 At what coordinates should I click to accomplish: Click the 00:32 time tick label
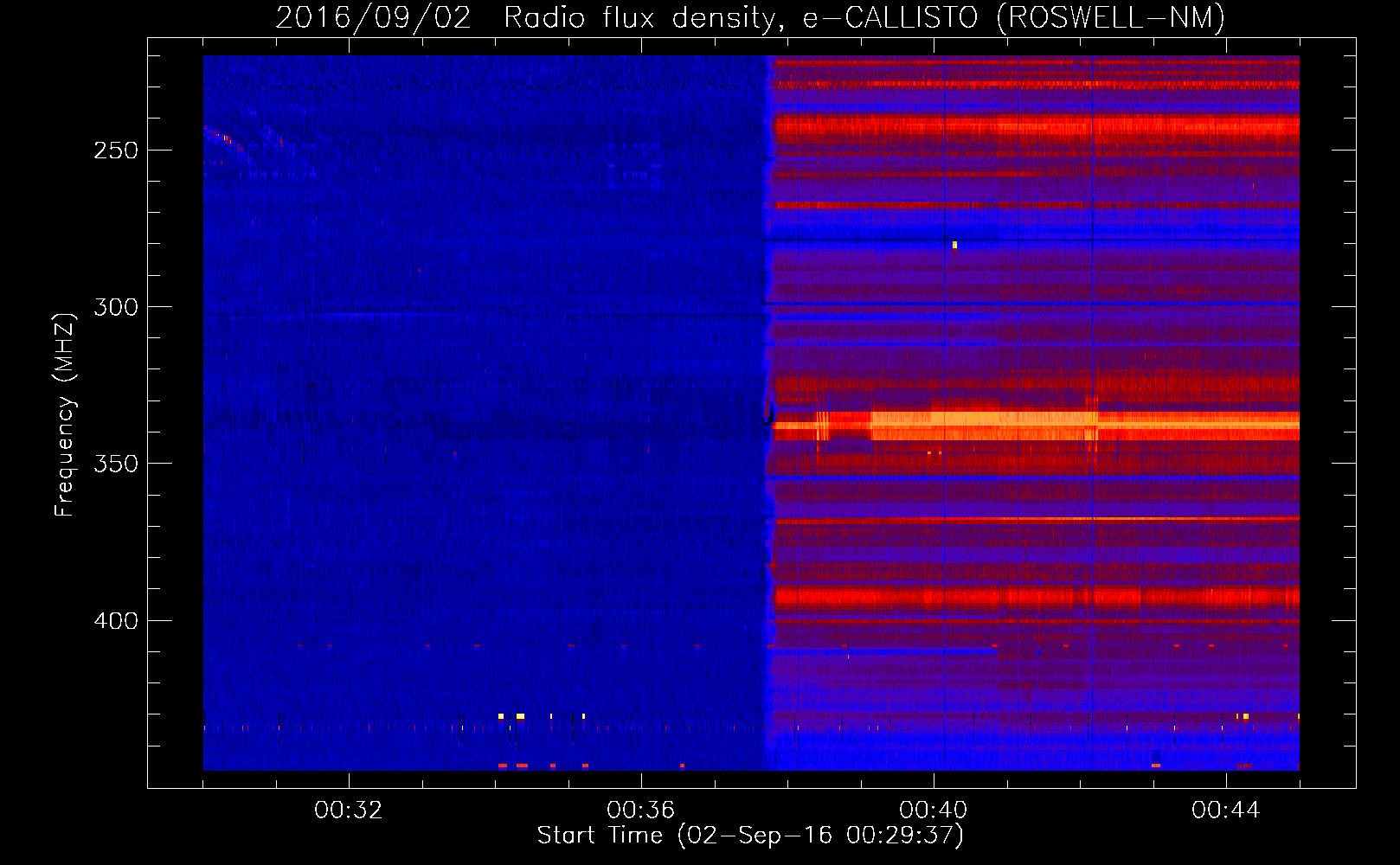coord(349,811)
